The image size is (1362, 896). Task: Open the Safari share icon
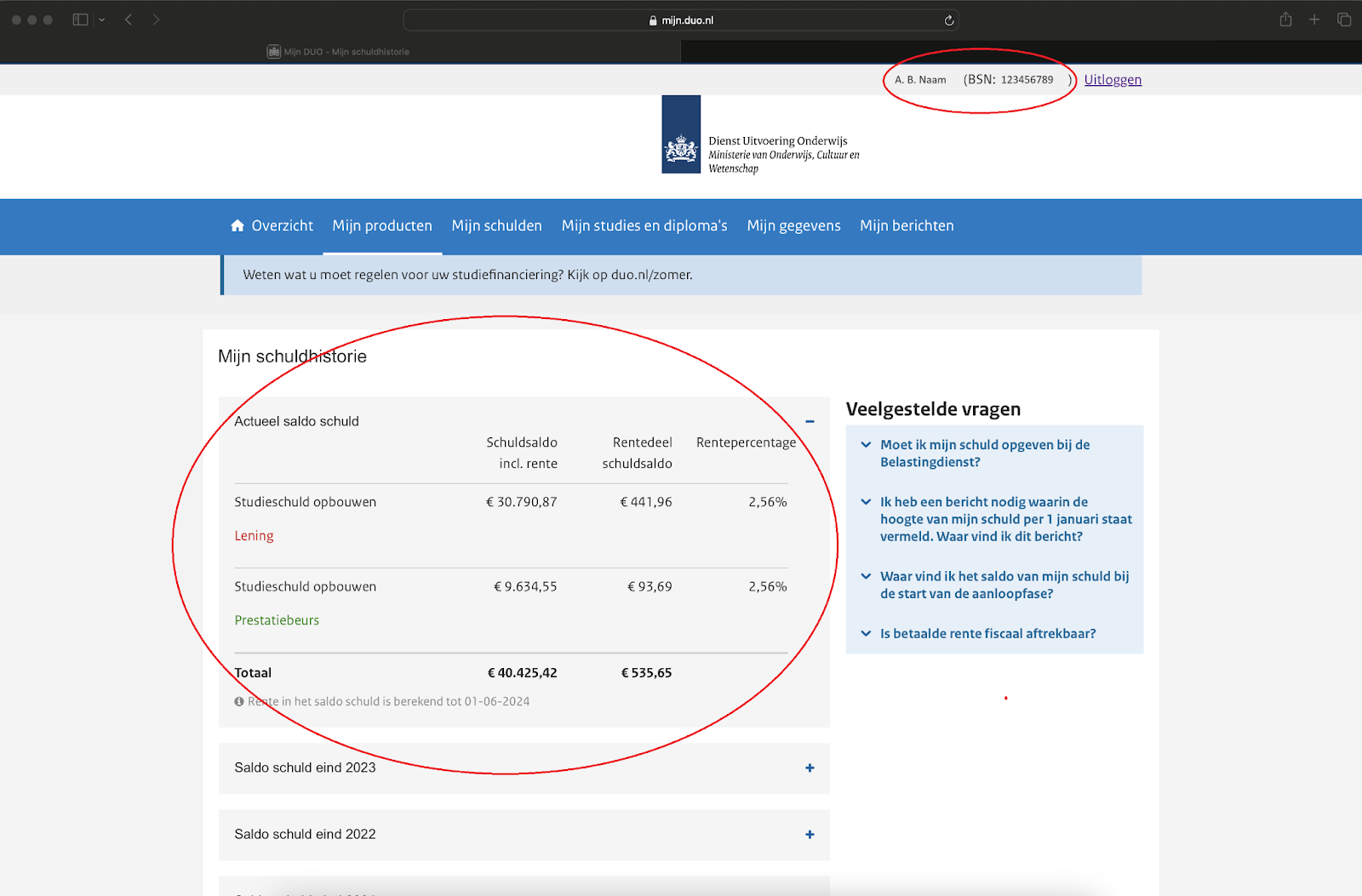pos(1285,20)
